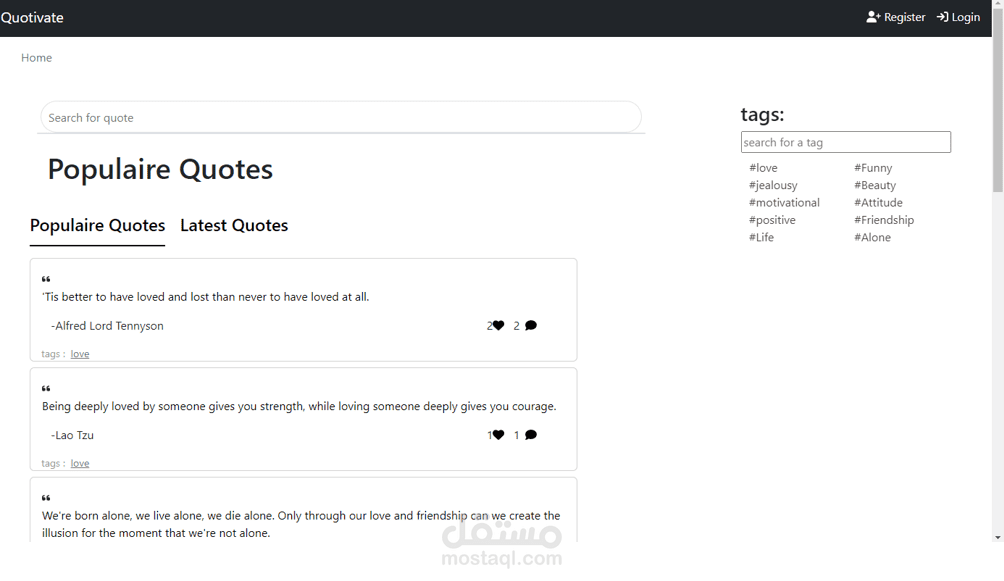Click the author name -Lao Tzu
Image resolution: width=1004 pixels, height=581 pixels.
pos(72,435)
